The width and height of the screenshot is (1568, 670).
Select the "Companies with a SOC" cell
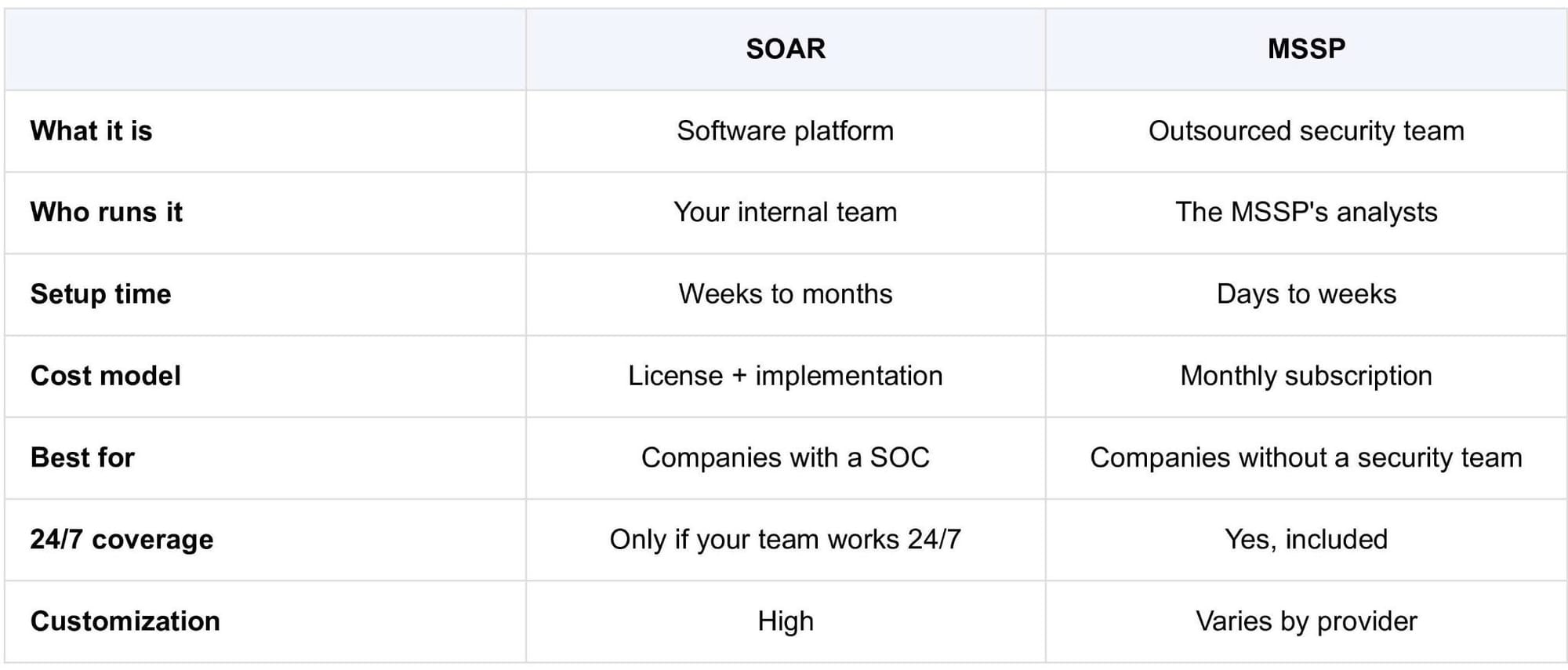click(x=786, y=457)
